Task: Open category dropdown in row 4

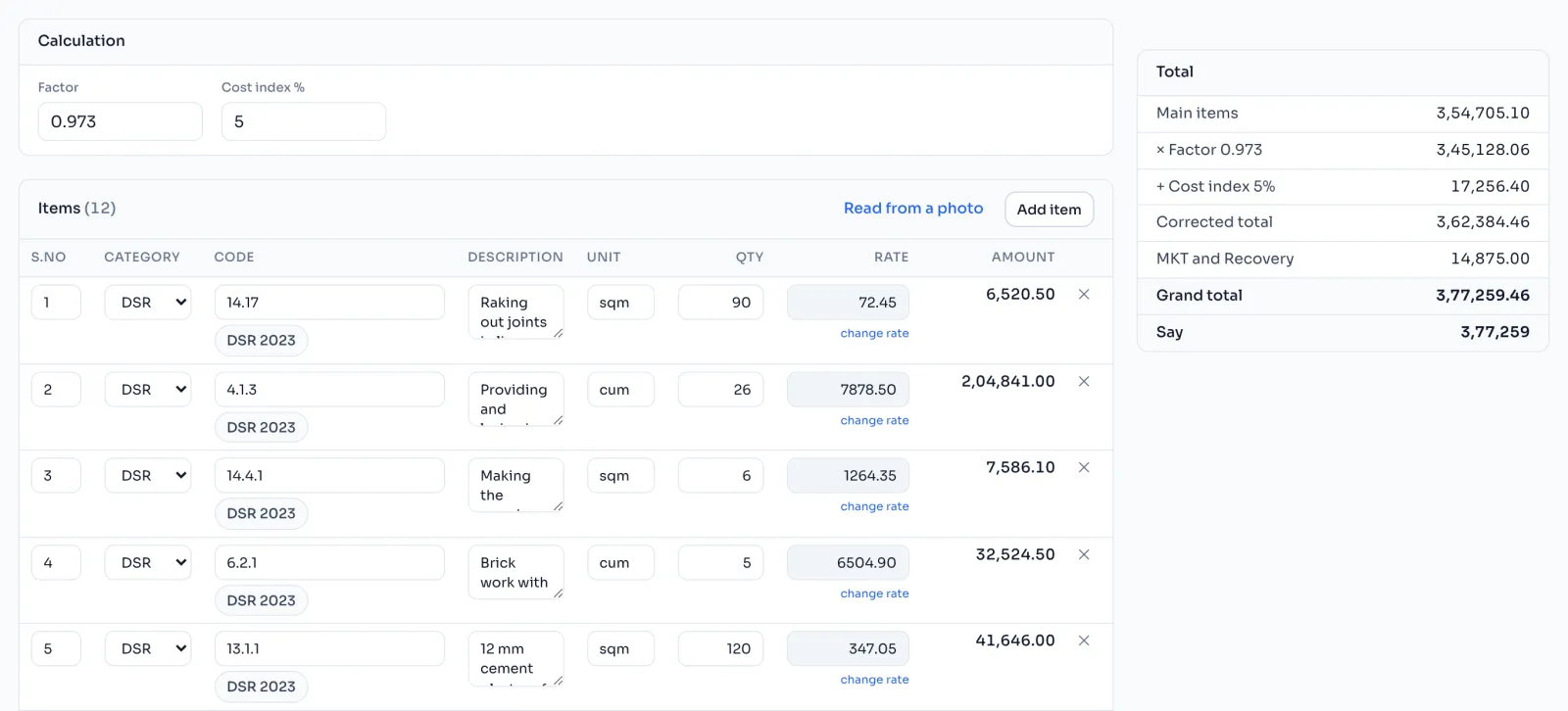Action: tap(148, 562)
